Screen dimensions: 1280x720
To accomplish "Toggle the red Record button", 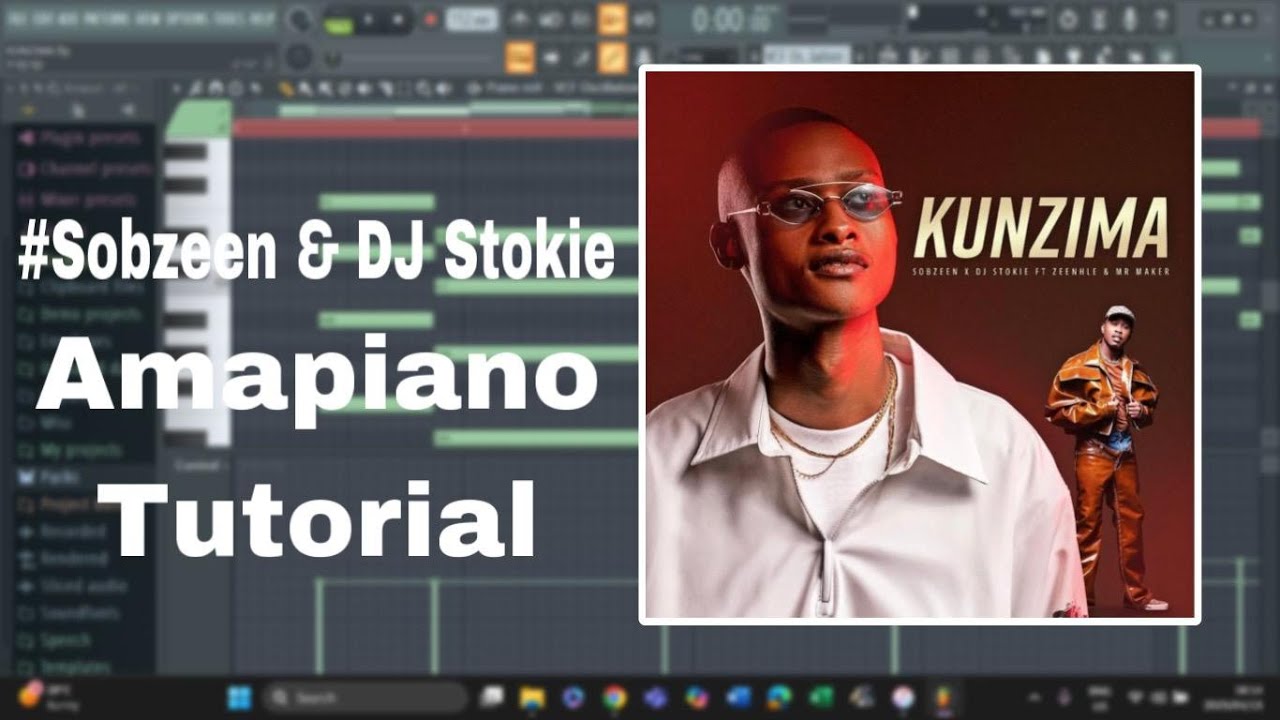I will click(x=431, y=19).
